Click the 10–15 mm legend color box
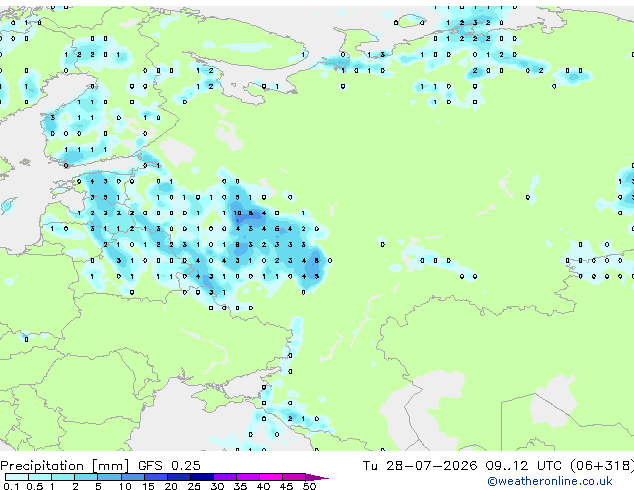The height and width of the screenshot is (490, 634). (x=133, y=477)
